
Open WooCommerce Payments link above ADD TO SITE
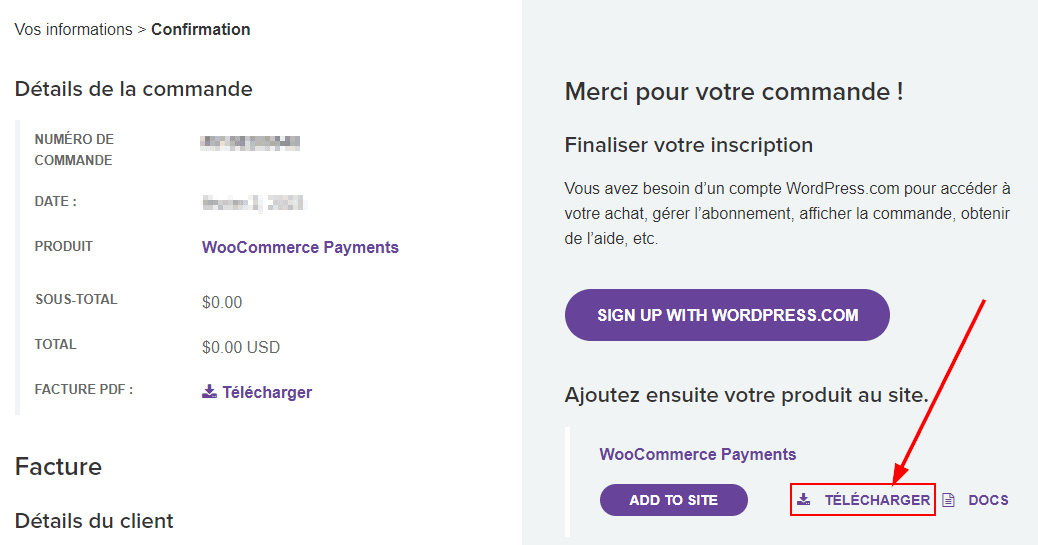click(697, 454)
